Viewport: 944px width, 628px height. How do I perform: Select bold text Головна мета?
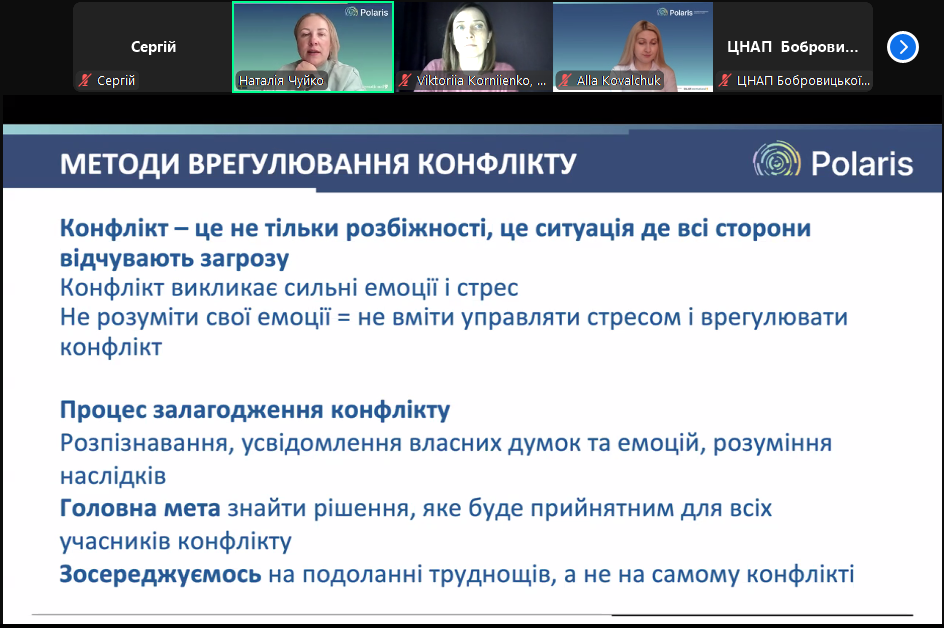140,508
